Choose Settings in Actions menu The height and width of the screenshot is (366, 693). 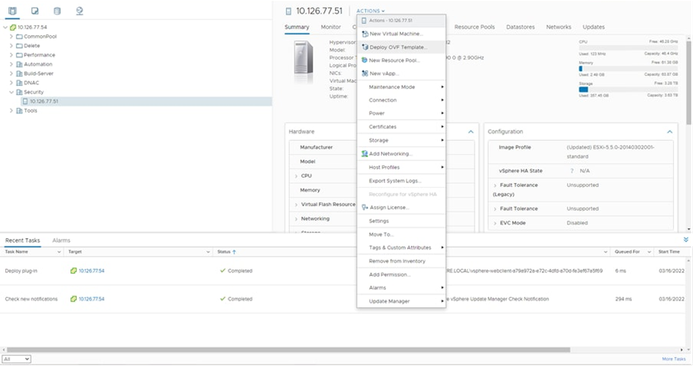[401, 221]
